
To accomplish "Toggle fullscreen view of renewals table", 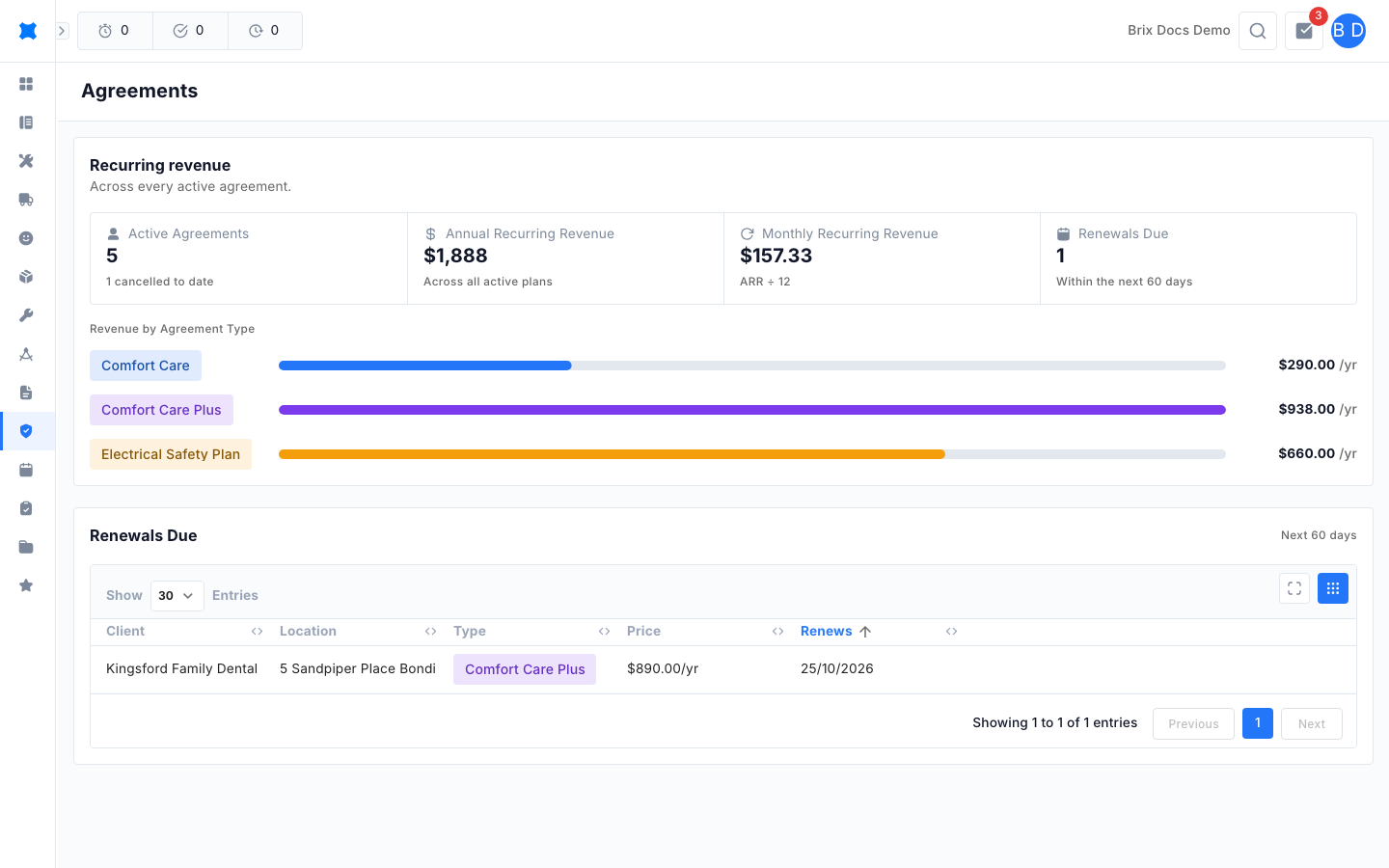I will (x=1294, y=588).
